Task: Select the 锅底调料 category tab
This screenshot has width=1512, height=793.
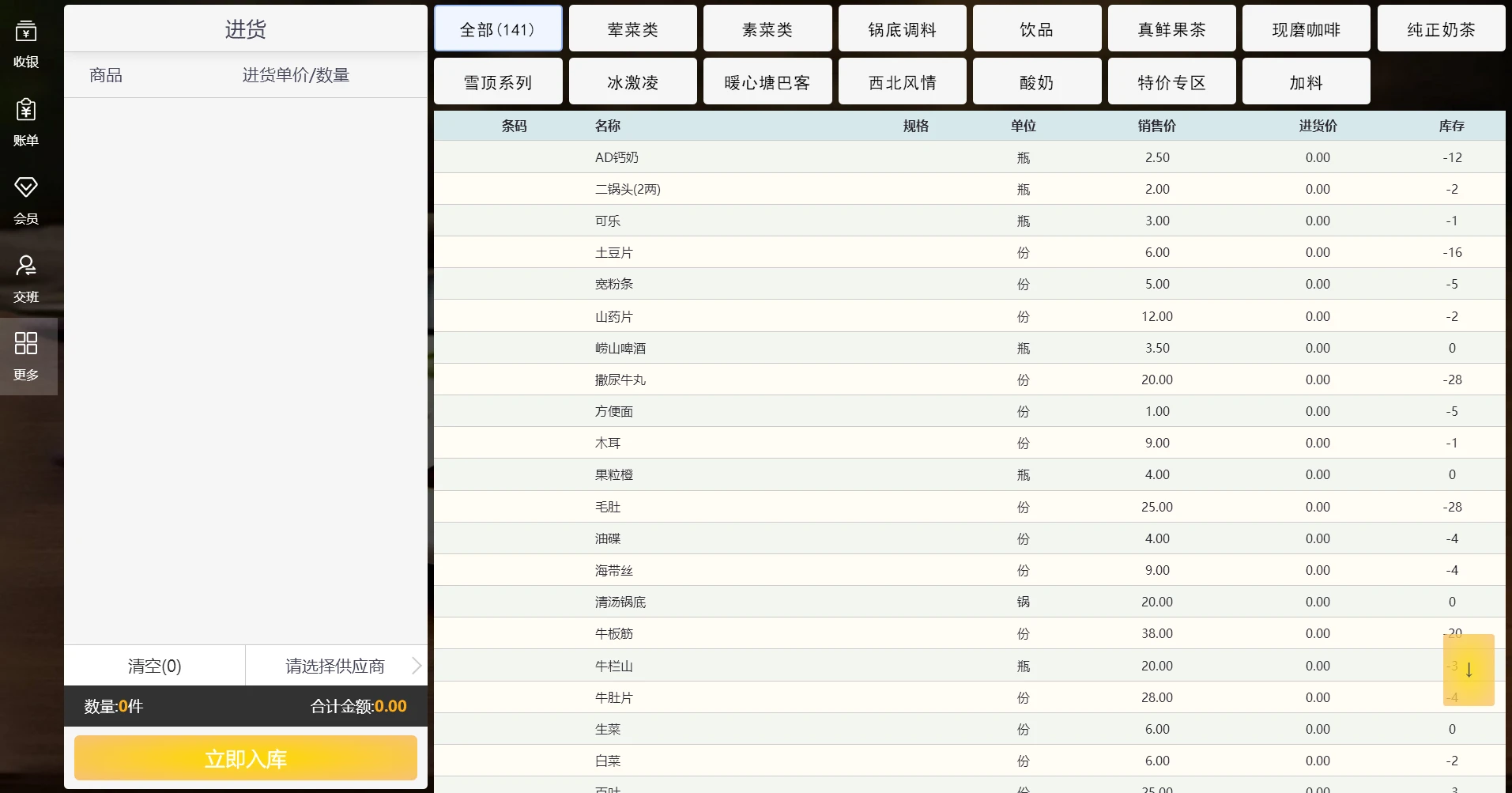Action: coord(902,29)
